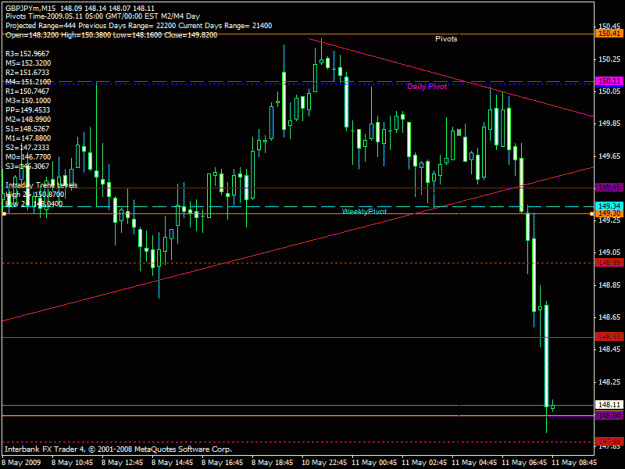Select the 149.85 price scale value
Image resolution: width=625 pixels, height=469 pixels.
click(609, 124)
